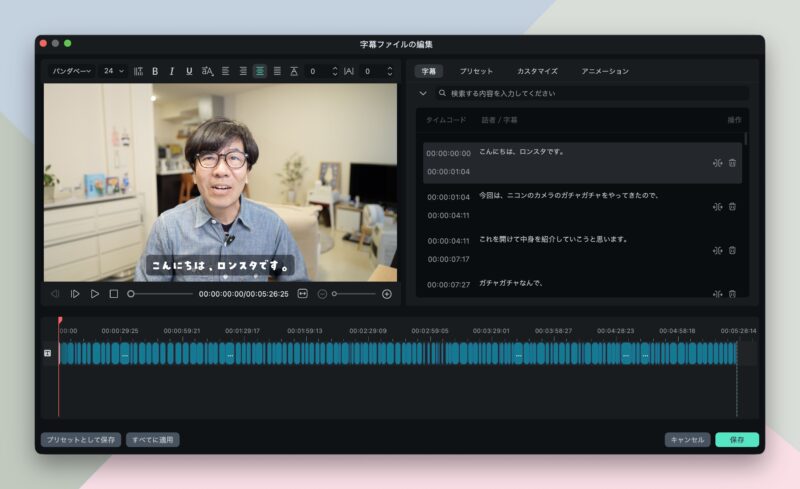The width and height of the screenshot is (800, 489).
Task: Open the font size 24 dropdown
Action: [x=114, y=71]
